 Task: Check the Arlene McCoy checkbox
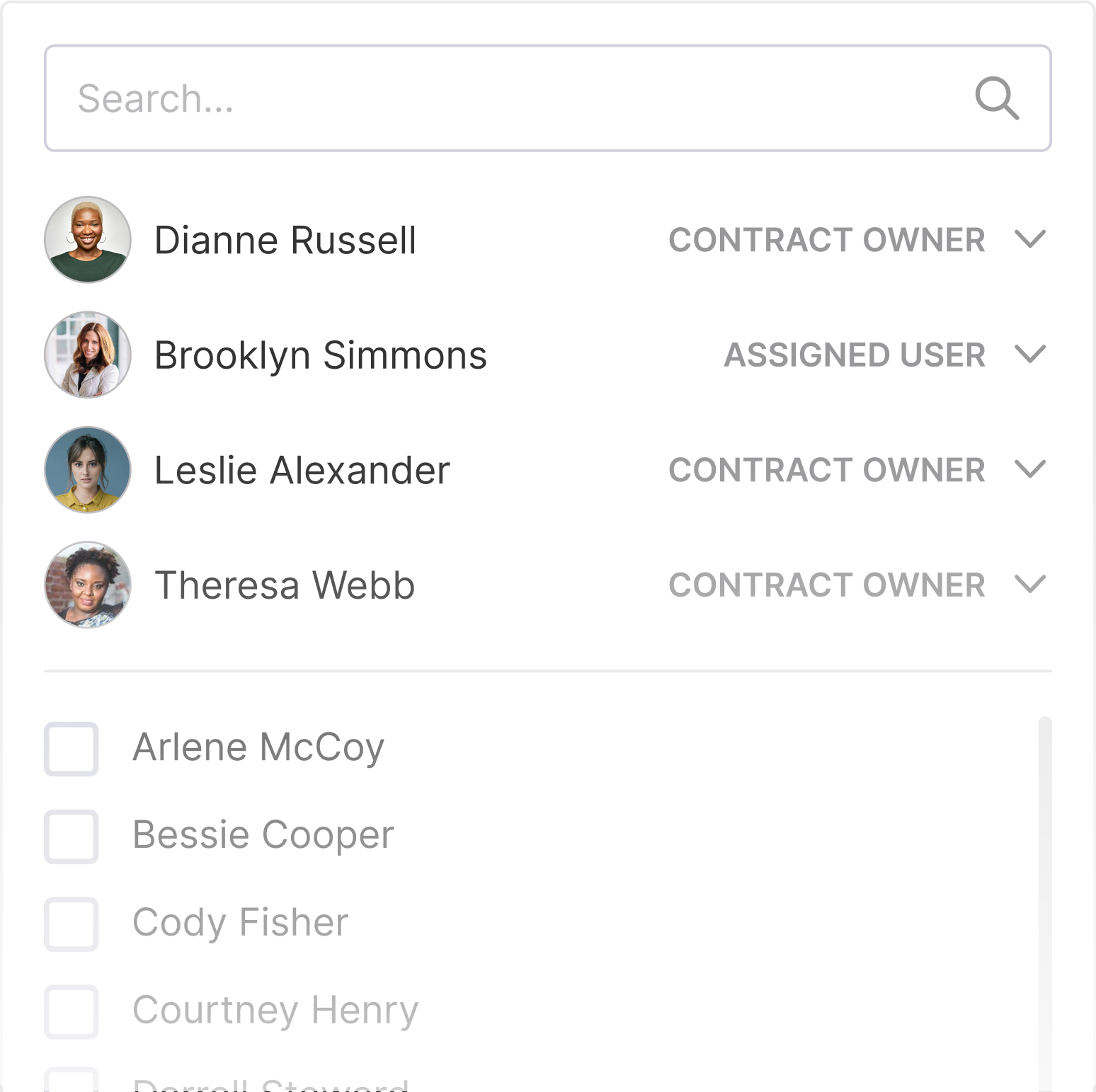(x=72, y=749)
